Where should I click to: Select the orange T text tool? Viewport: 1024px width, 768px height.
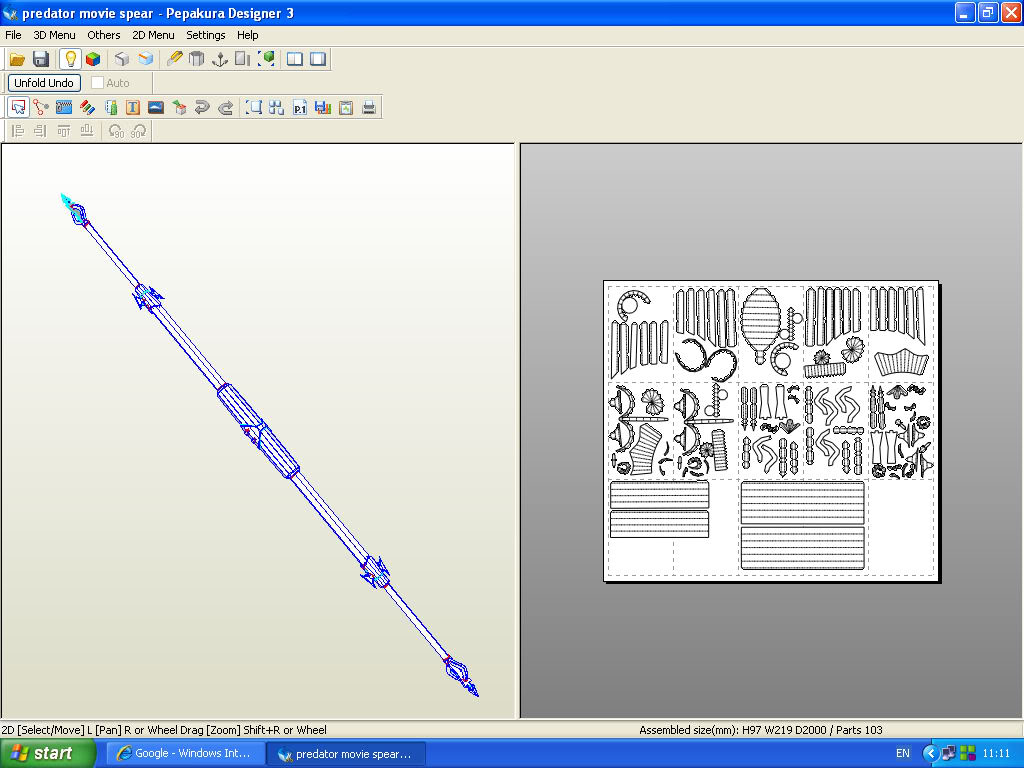coord(133,108)
